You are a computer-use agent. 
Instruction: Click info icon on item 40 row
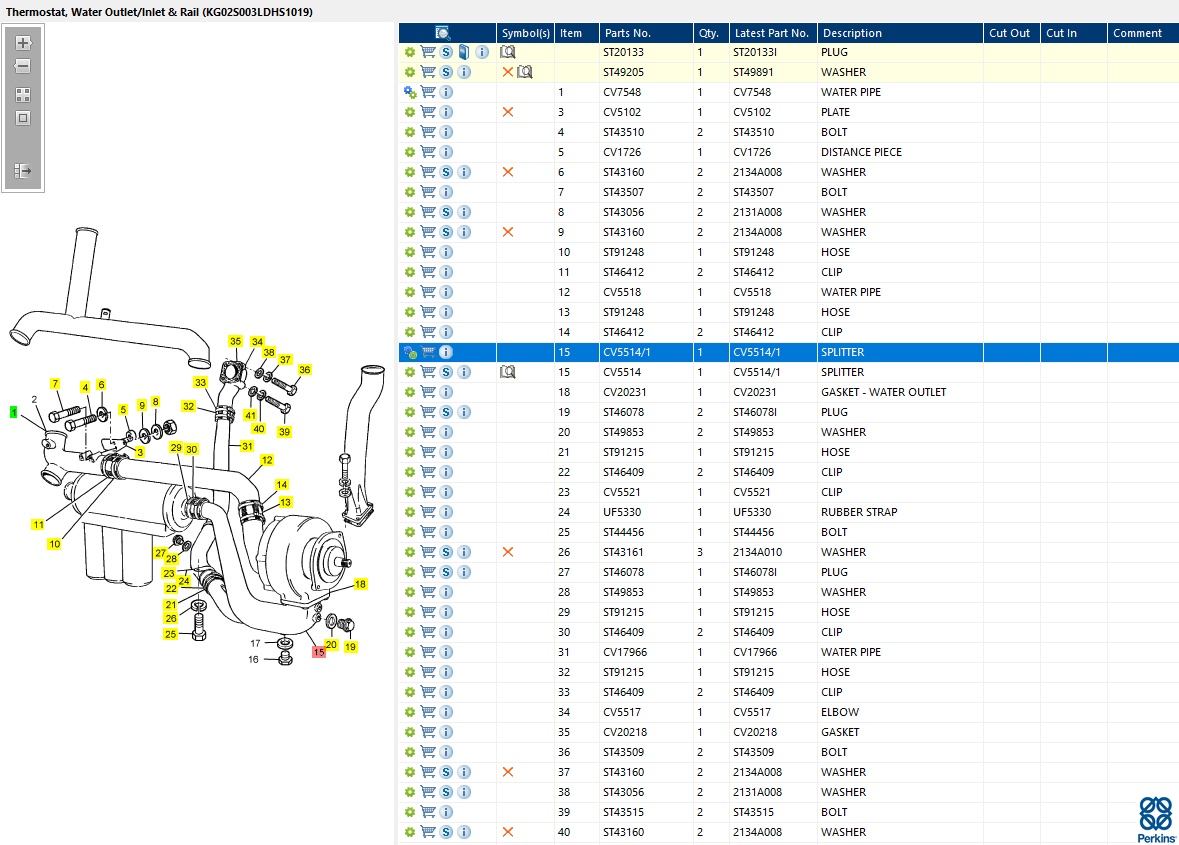click(464, 832)
